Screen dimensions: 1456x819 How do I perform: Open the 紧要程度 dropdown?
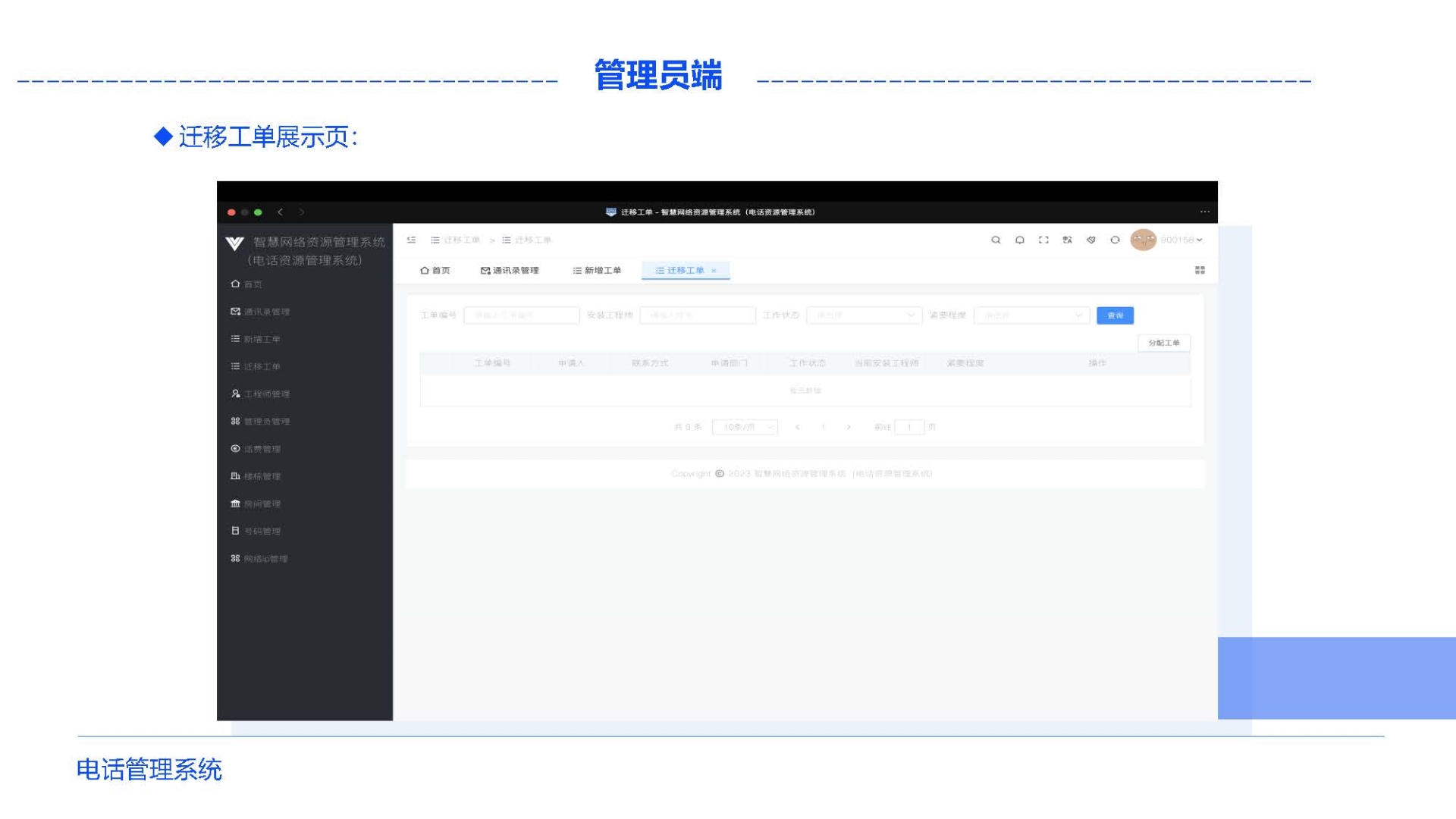pyautogui.click(x=1031, y=315)
